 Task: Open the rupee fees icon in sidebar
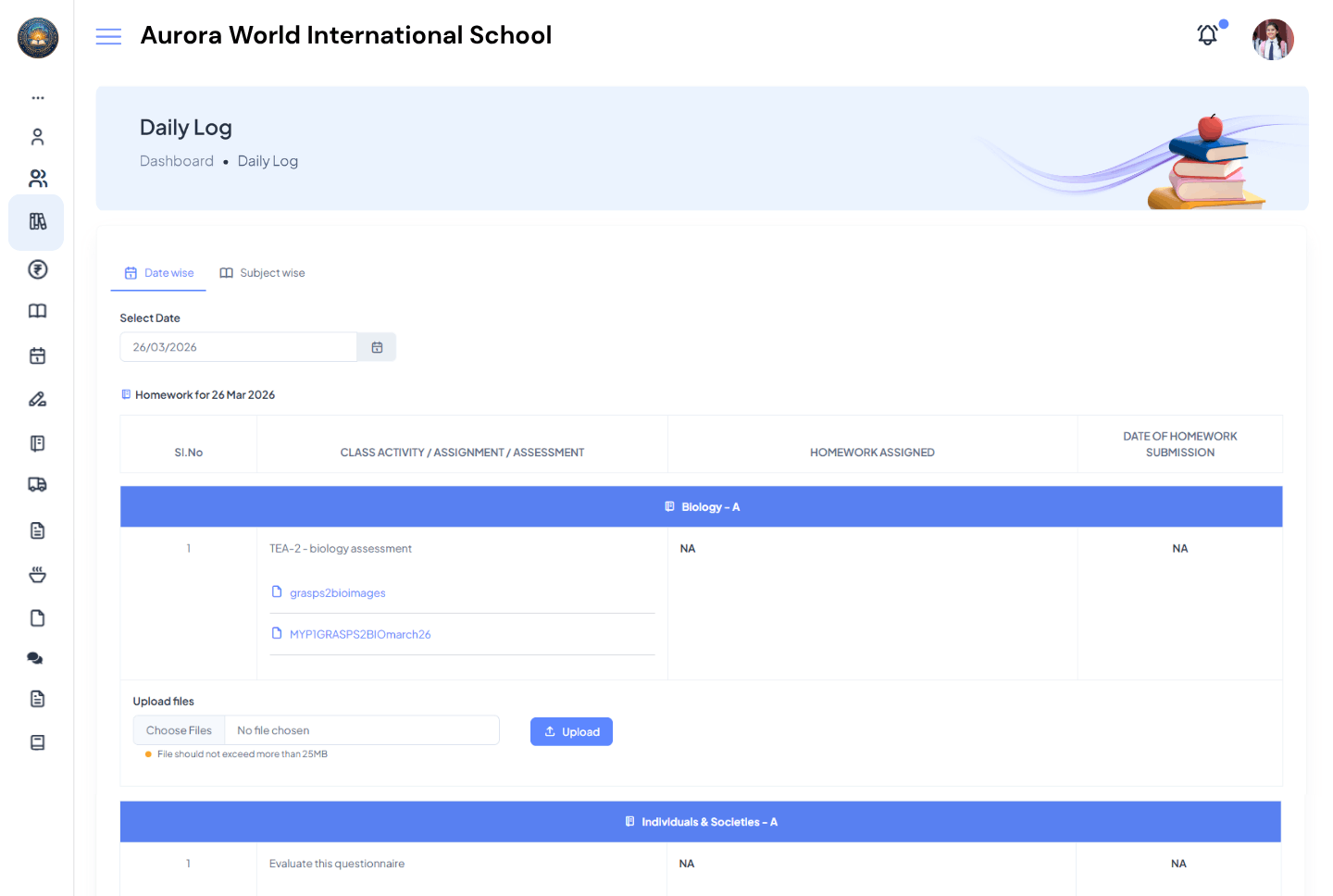tap(37, 268)
